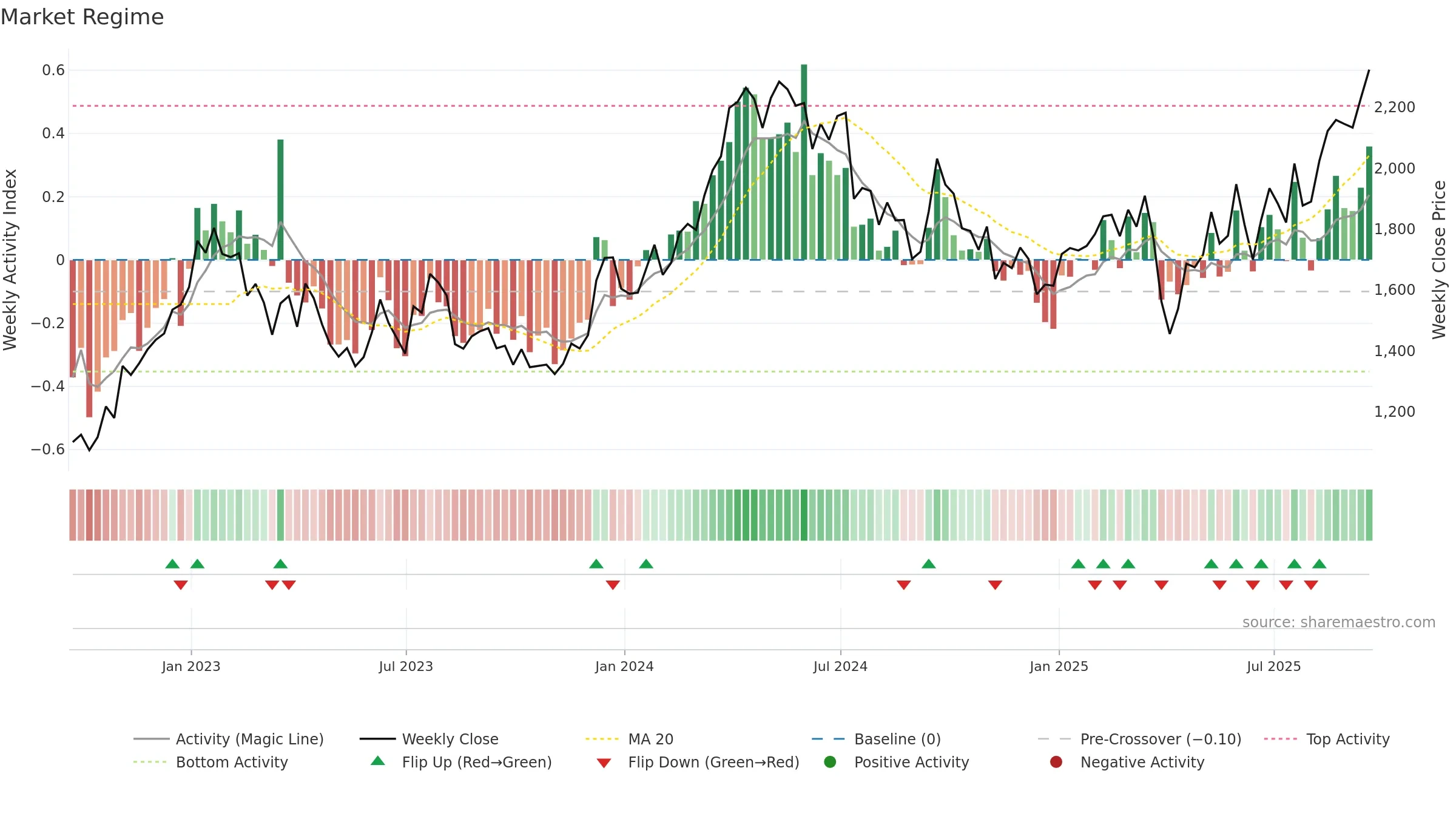Screen dimensions: 1456x819
Task: Click the final green cell of the heat strip
Action: 1369,515
